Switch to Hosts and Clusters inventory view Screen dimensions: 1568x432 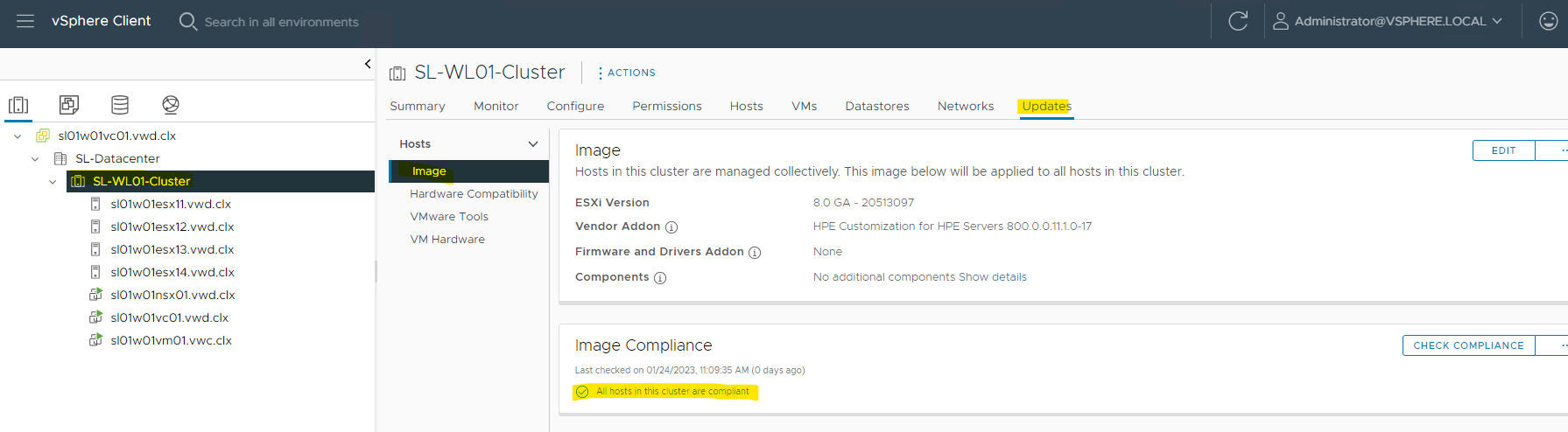coord(18,105)
